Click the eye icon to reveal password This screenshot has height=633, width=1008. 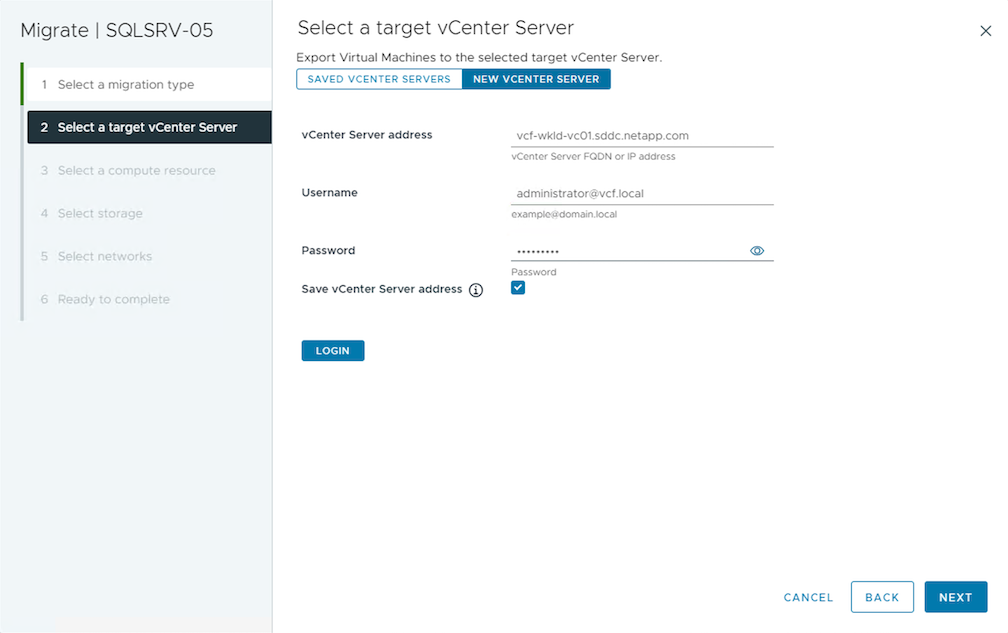(x=757, y=251)
